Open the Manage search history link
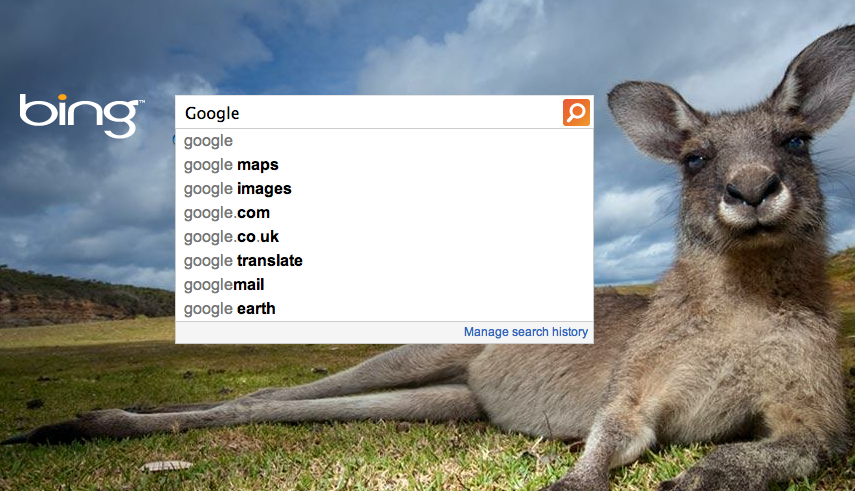This screenshot has width=855, height=491. [x=526, y=332]
